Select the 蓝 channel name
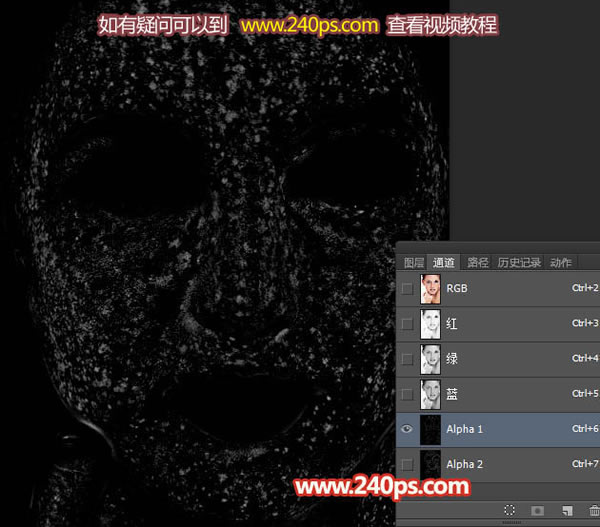600x527 pixels. [452, 394]
